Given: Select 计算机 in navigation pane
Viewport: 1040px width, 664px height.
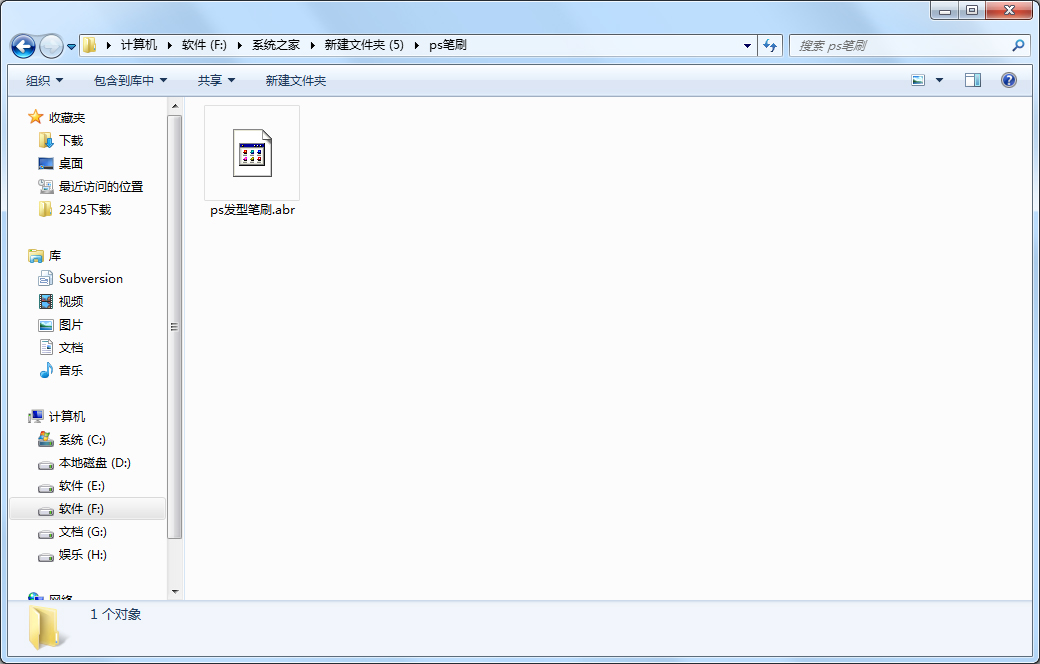Looking at the screenshot, I should coord(67,417).
